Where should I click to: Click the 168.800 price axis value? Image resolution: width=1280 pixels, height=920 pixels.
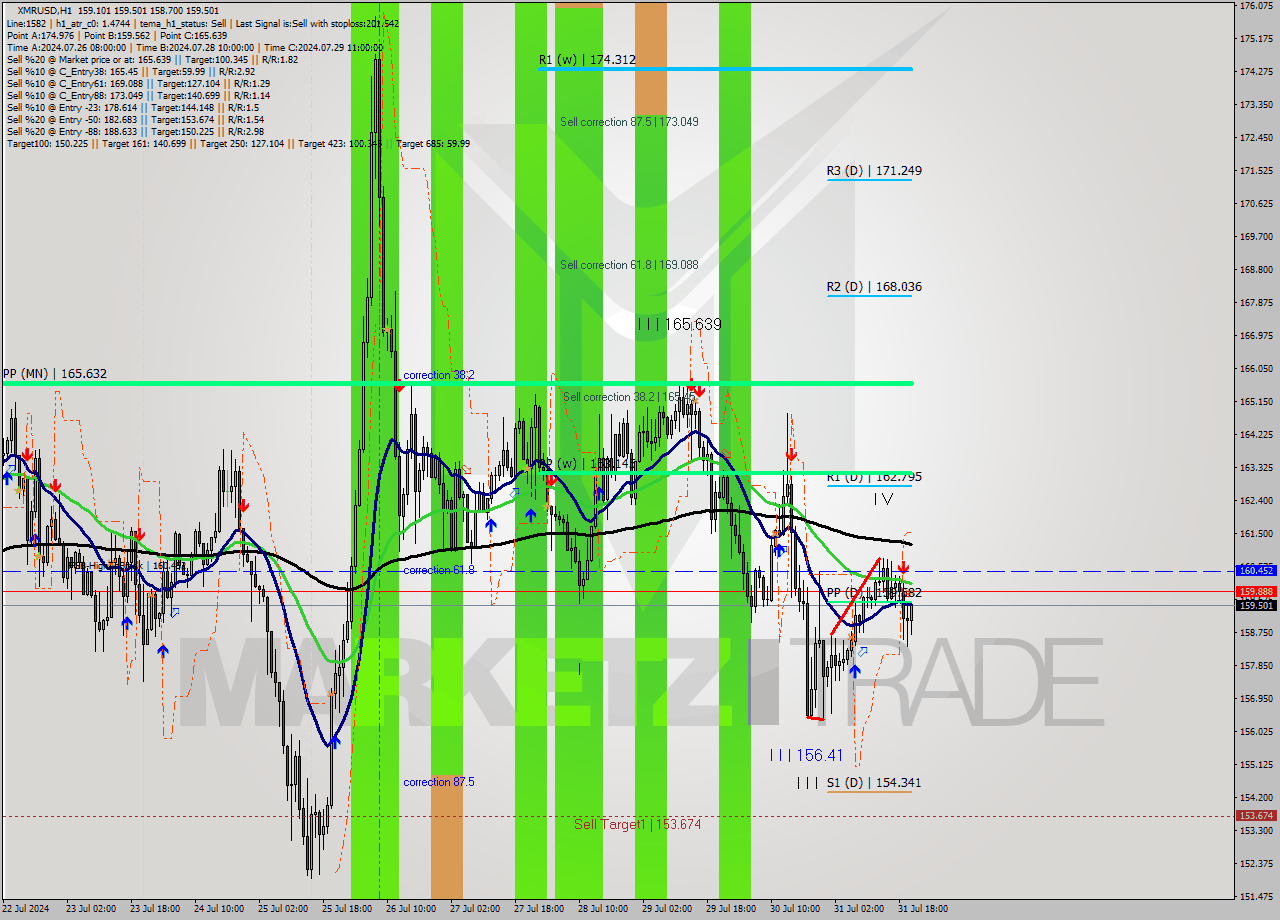tap(1255, 270)
